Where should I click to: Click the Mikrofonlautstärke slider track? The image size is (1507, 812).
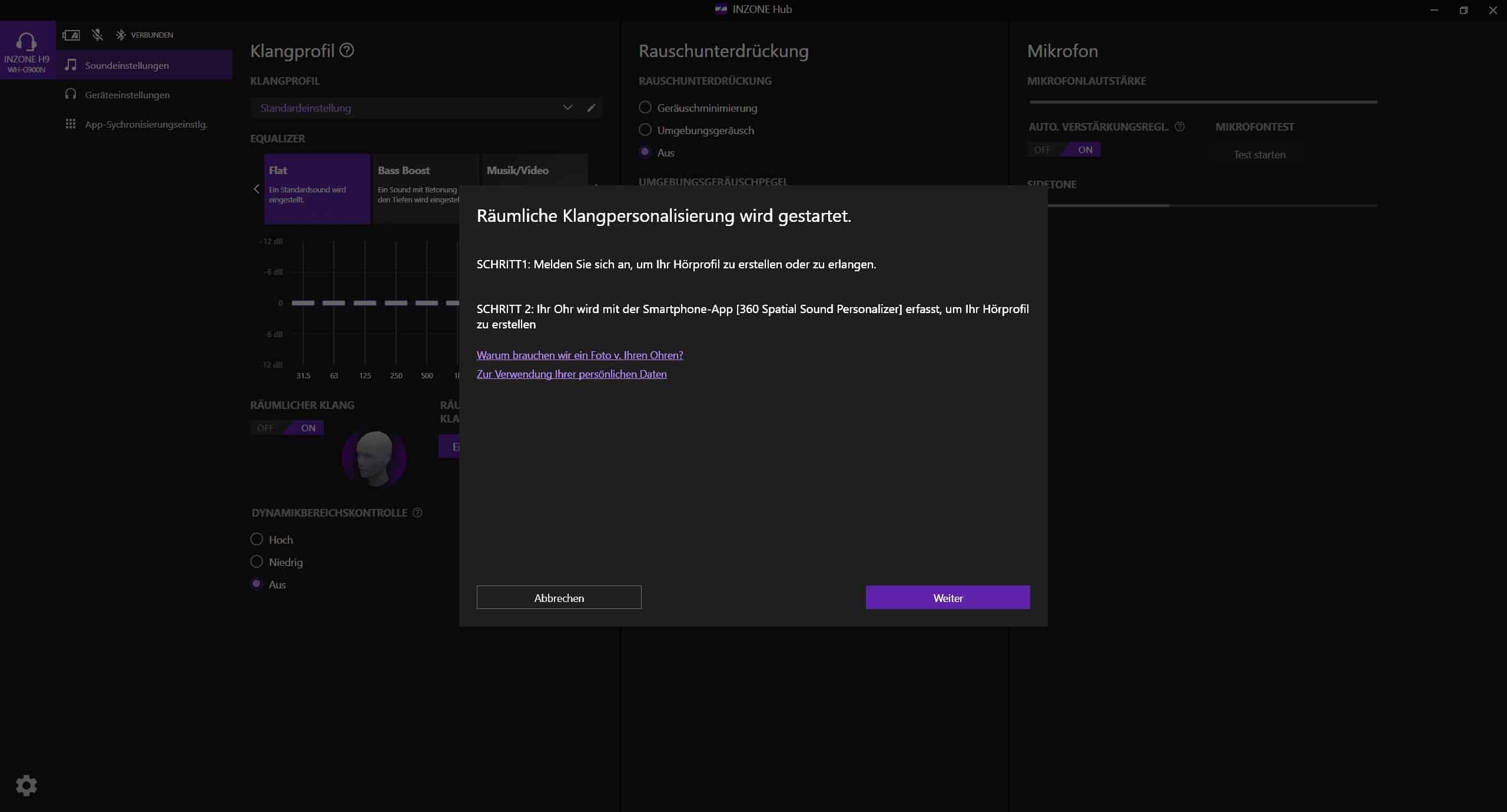[x=1203, y=102]
